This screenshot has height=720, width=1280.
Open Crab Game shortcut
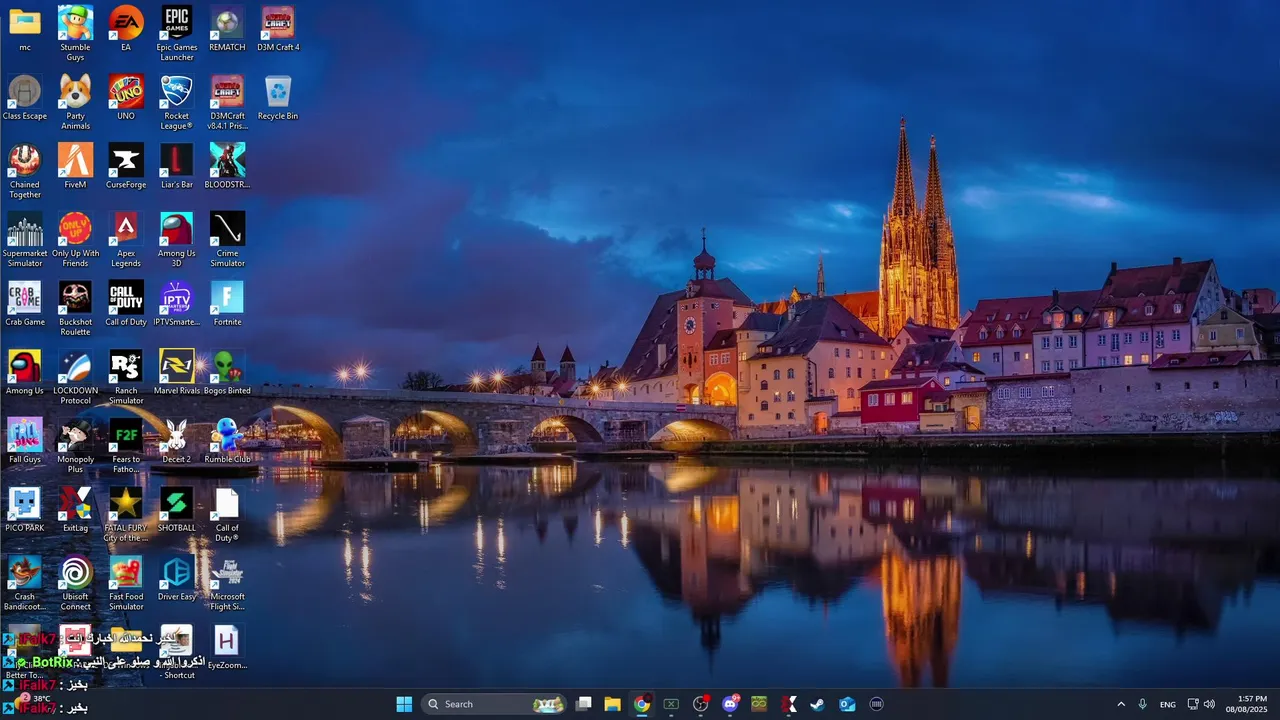click(25, 304)
